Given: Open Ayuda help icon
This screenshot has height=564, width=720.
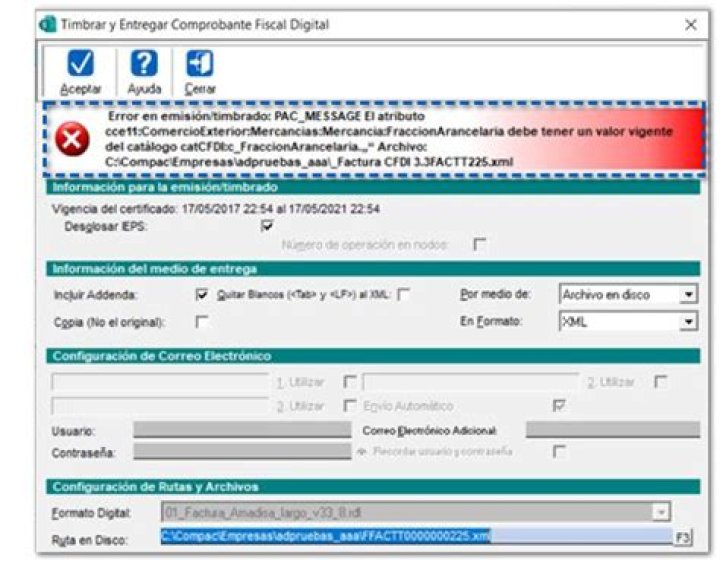Looking at the screenshot, I should click(x=144, y=64).
